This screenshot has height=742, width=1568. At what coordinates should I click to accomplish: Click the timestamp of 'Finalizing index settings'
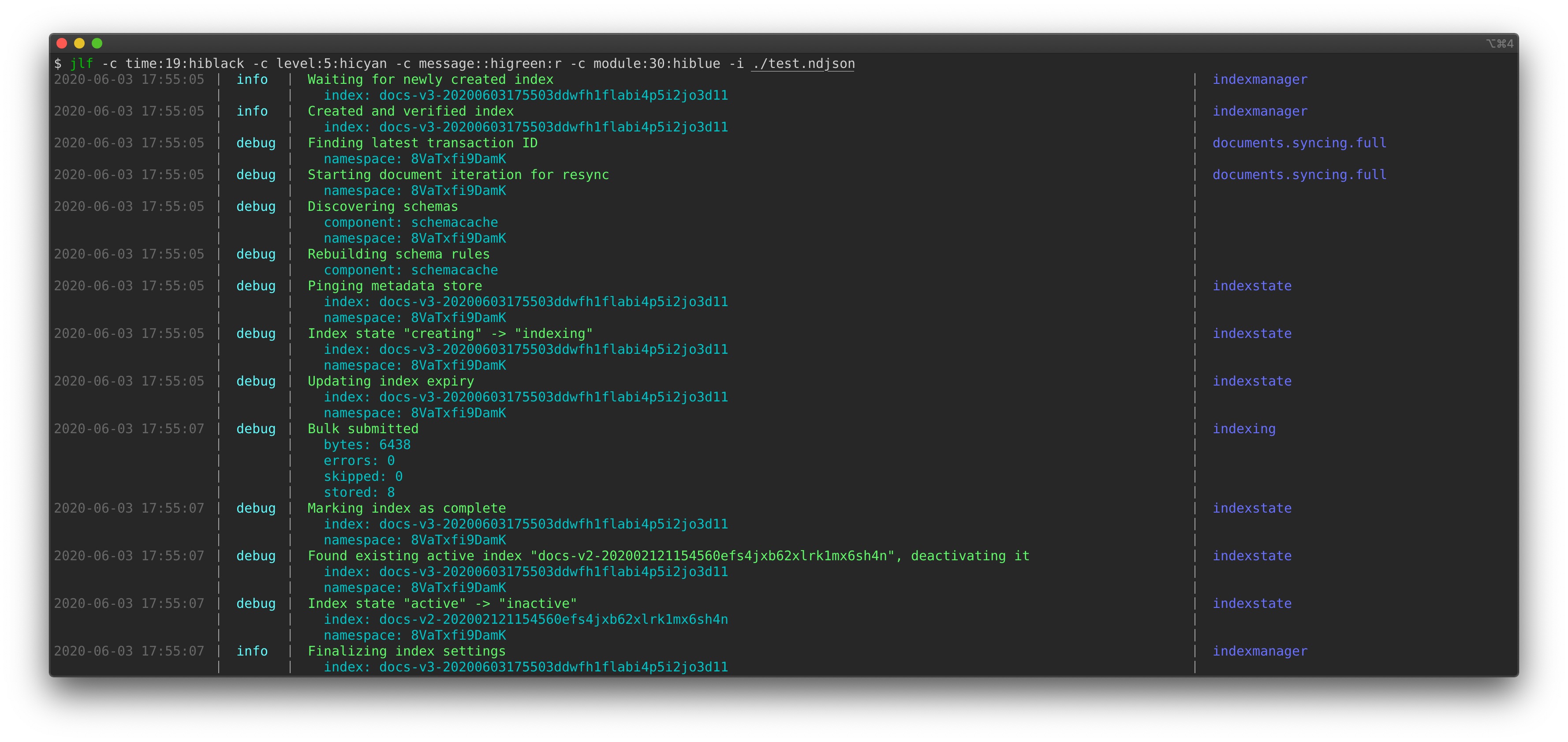(x=130, y=651)
